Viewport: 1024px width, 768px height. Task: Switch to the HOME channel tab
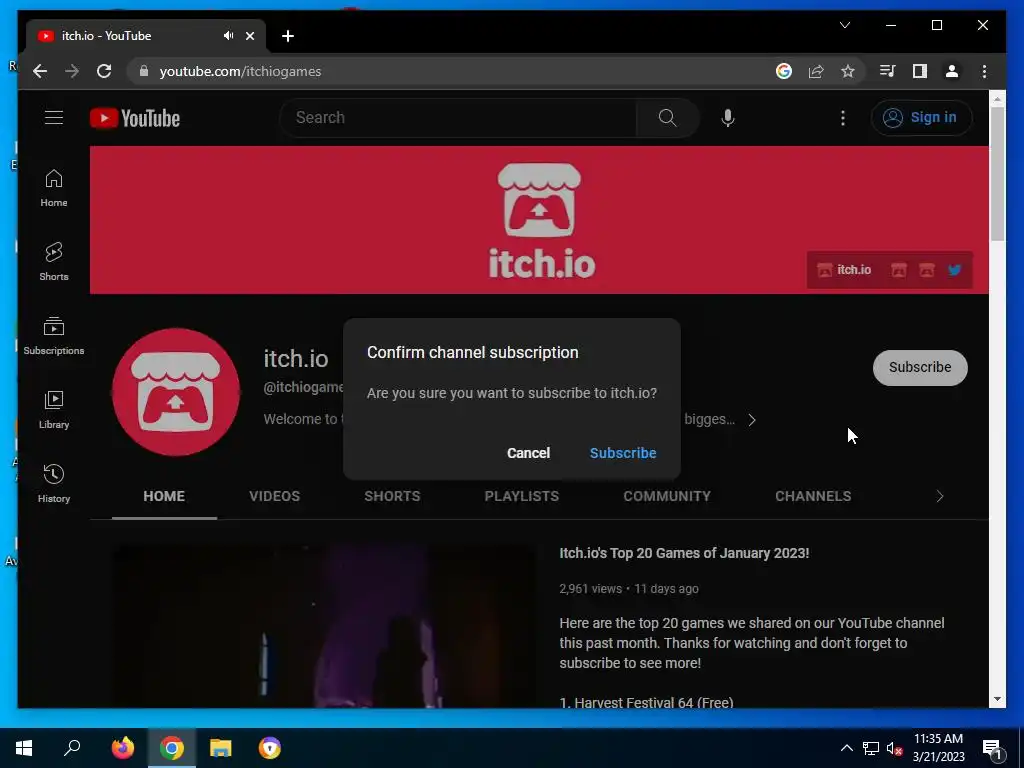[x=164, y=496]
